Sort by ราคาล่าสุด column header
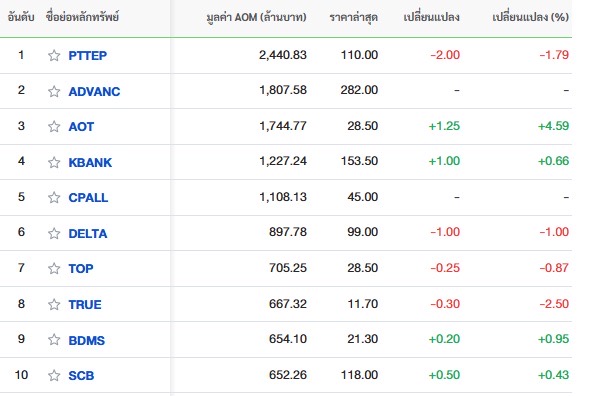This screenshot has width=593, height=396. point(354,17)
